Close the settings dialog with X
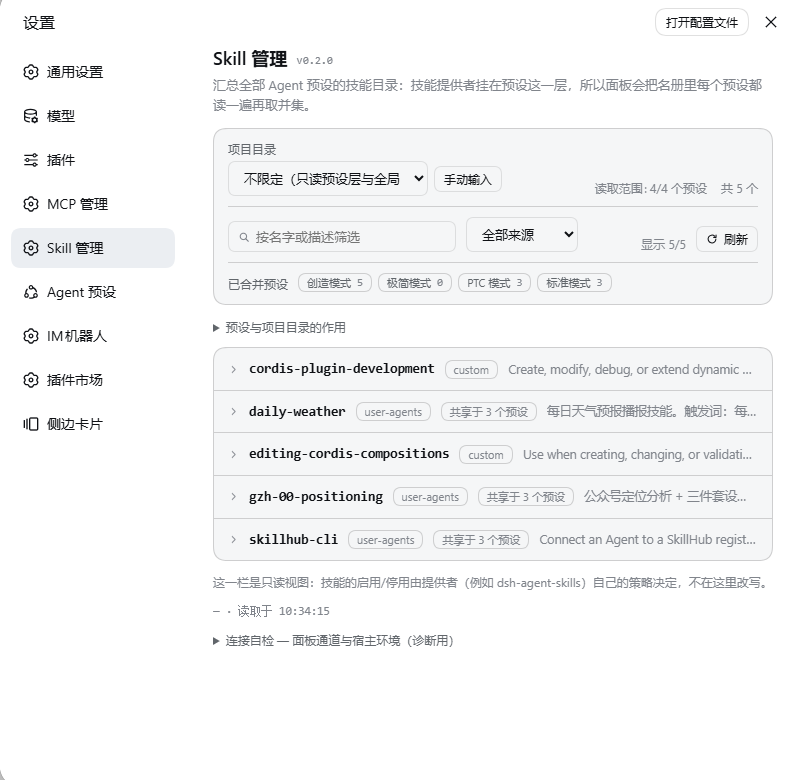This screenshot has width=790, height=780. pos(770,22)
